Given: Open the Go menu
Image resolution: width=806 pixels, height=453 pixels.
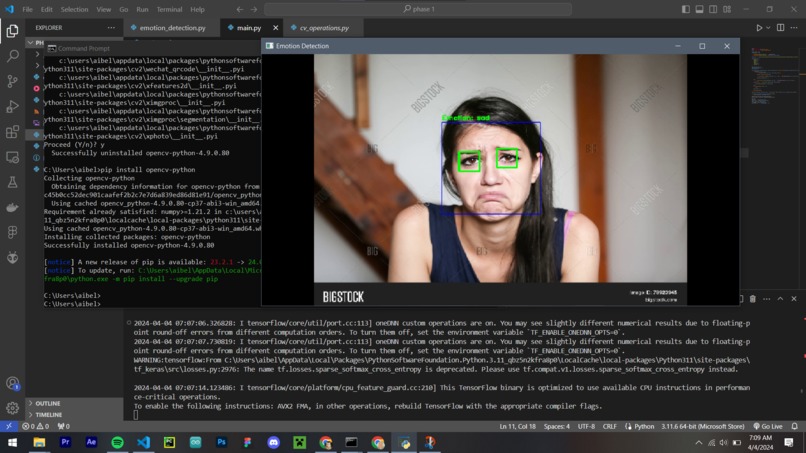Looking at the screenshot, I should 124,9.
